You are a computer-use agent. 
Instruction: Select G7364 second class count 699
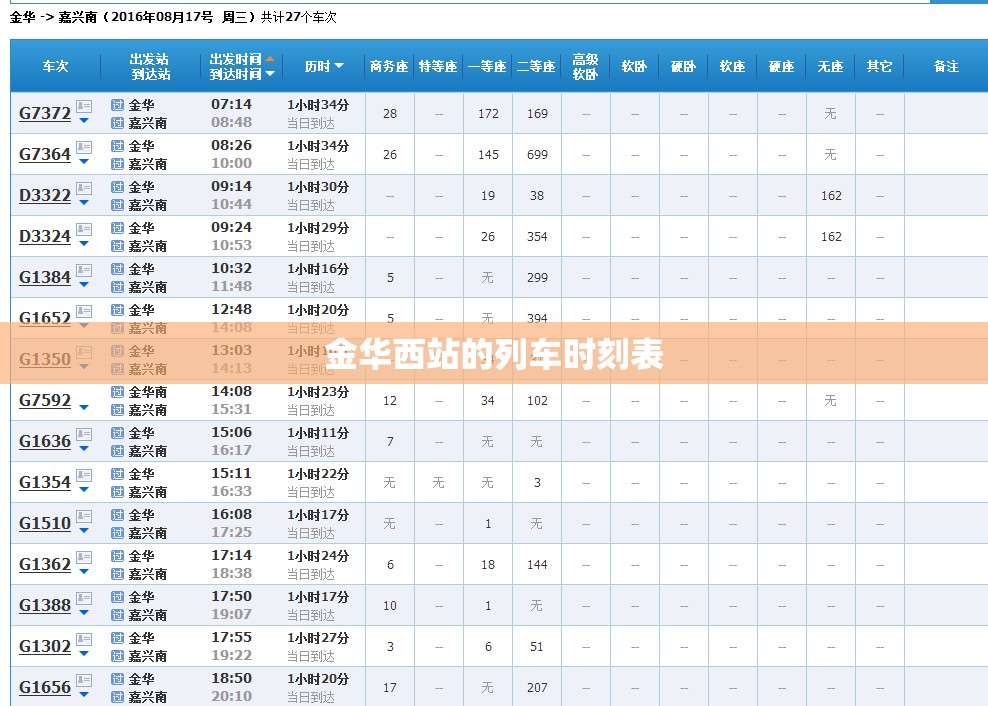(537, 154)
